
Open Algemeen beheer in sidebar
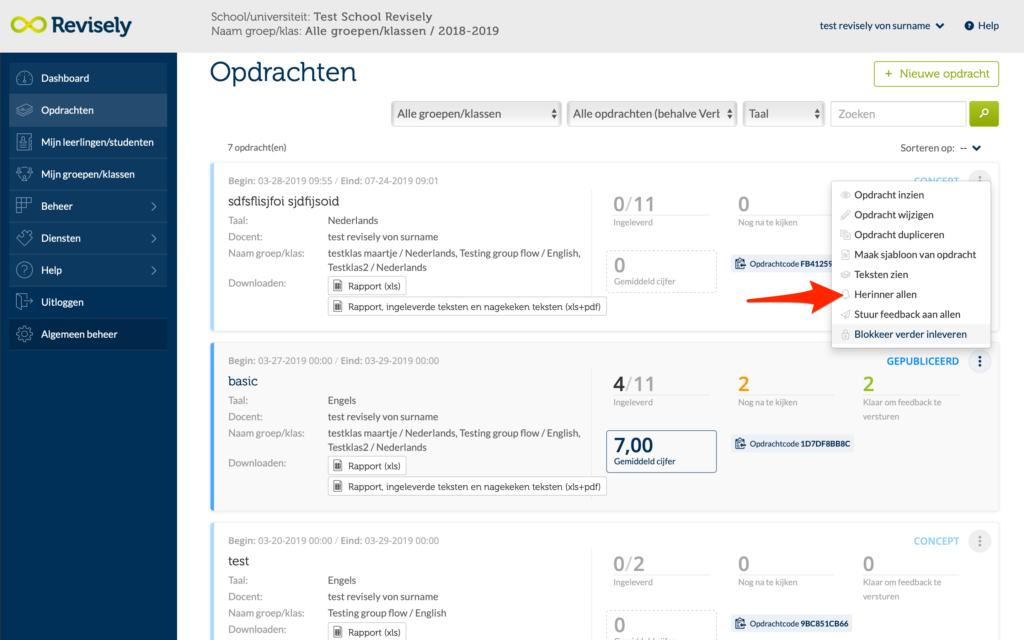(88, 334)
